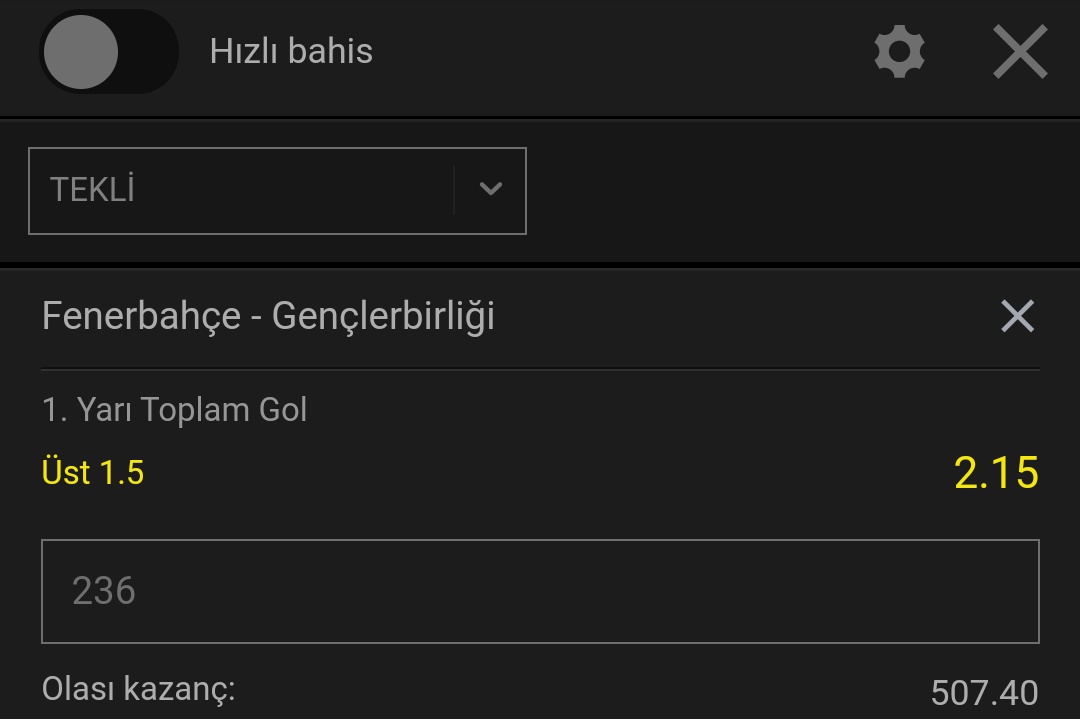Click the stake input showing 236
Viewport: 1080px width, 719px height.
[x=540, y=592]
